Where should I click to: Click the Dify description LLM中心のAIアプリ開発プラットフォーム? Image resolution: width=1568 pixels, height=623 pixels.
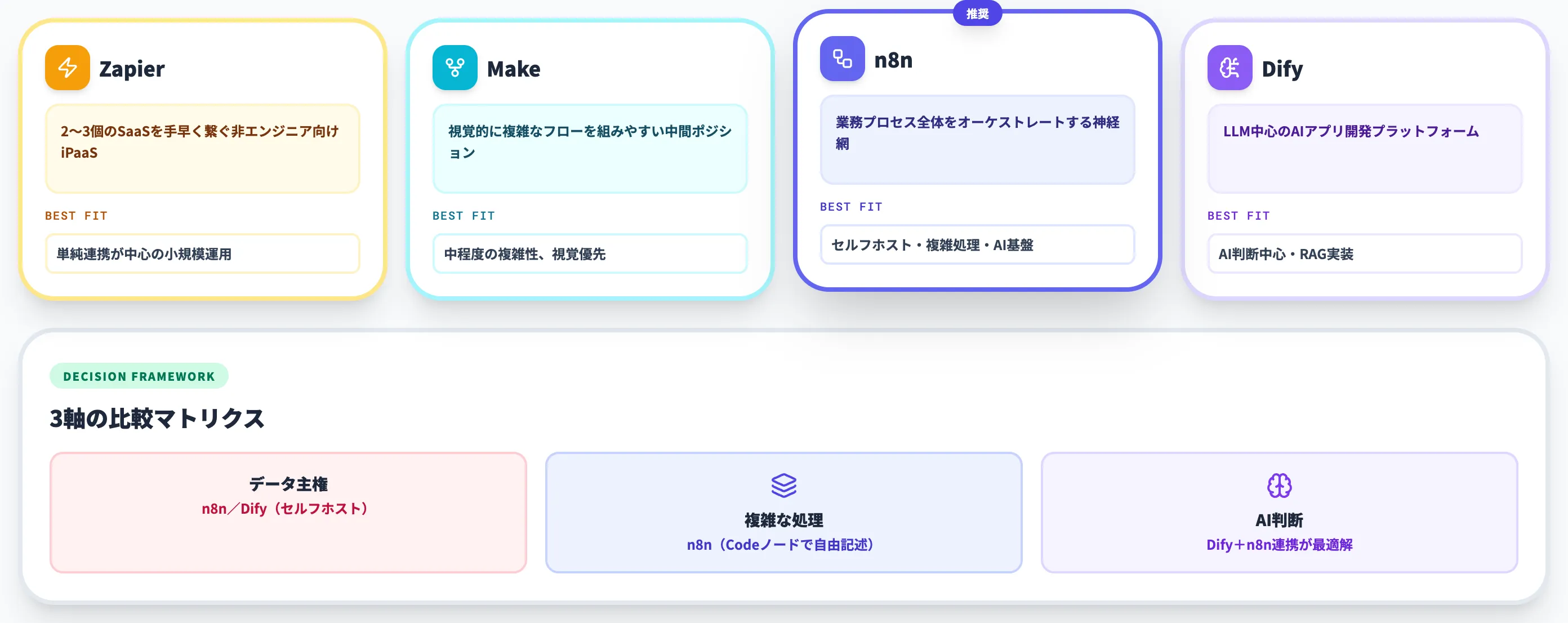[1365, 149]
